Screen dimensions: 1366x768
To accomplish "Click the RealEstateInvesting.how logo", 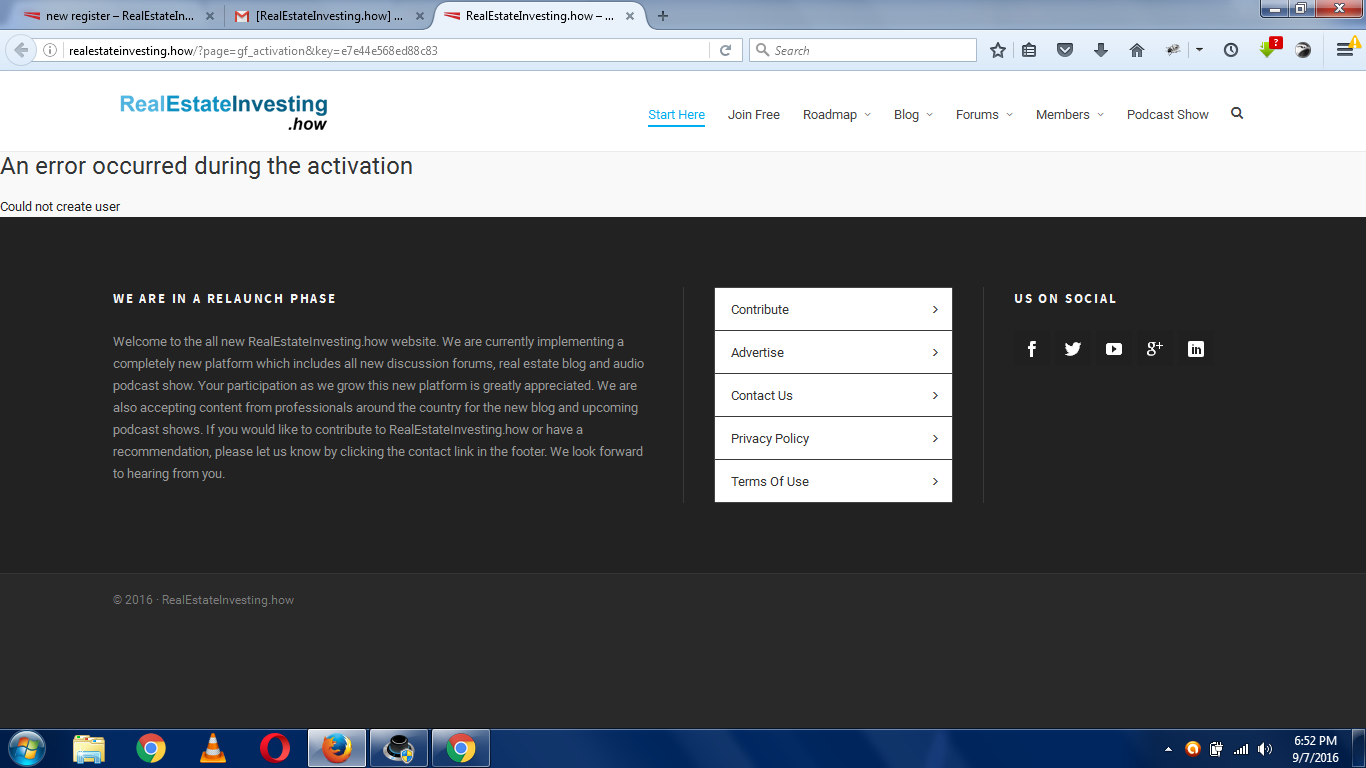I will click(x=224, y=112).
